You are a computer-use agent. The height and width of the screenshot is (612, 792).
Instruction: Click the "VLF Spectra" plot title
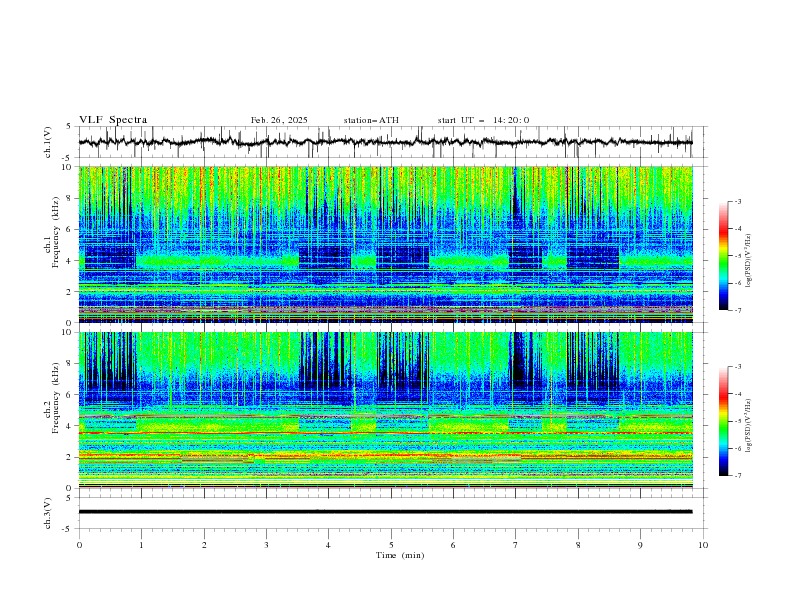click(x=113, y=120)
